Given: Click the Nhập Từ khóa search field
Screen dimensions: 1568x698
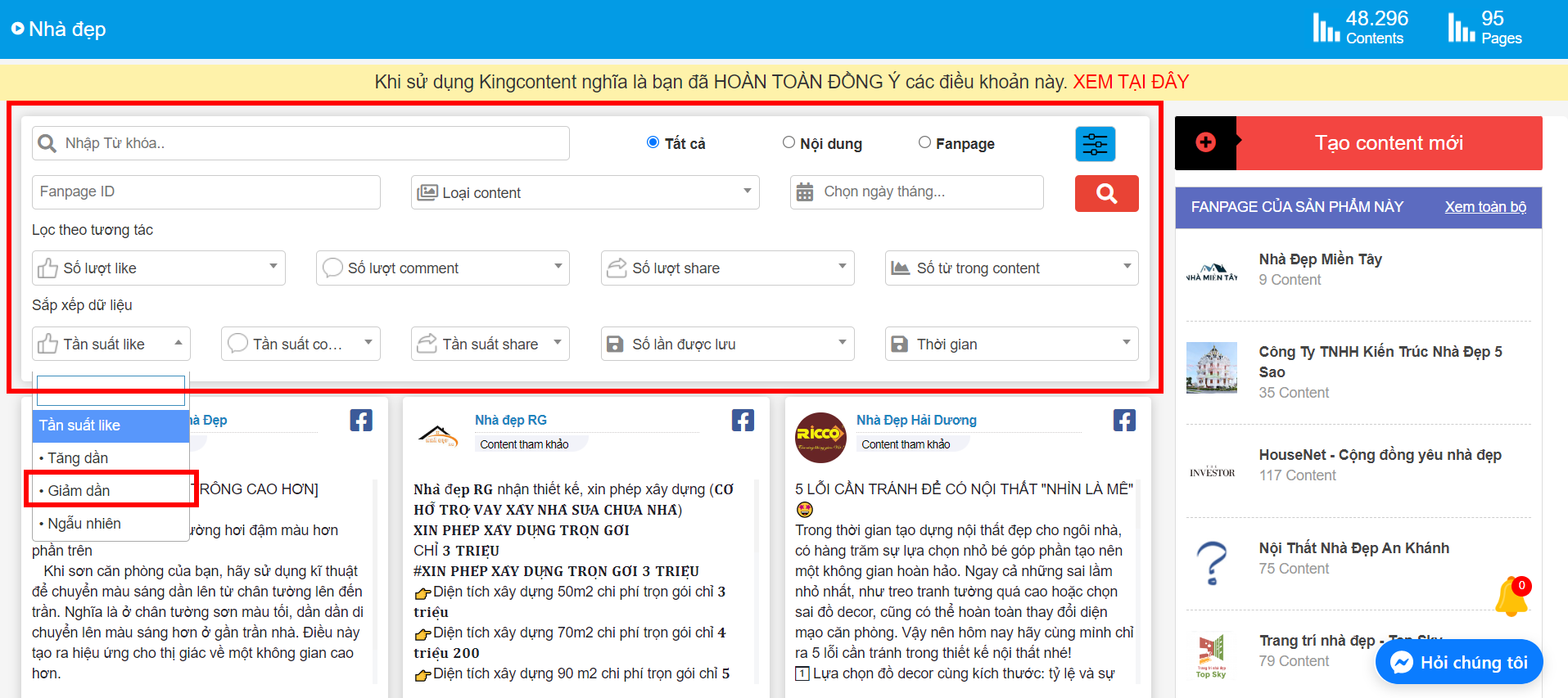Looking at the screenshot, I should point(301,143).
